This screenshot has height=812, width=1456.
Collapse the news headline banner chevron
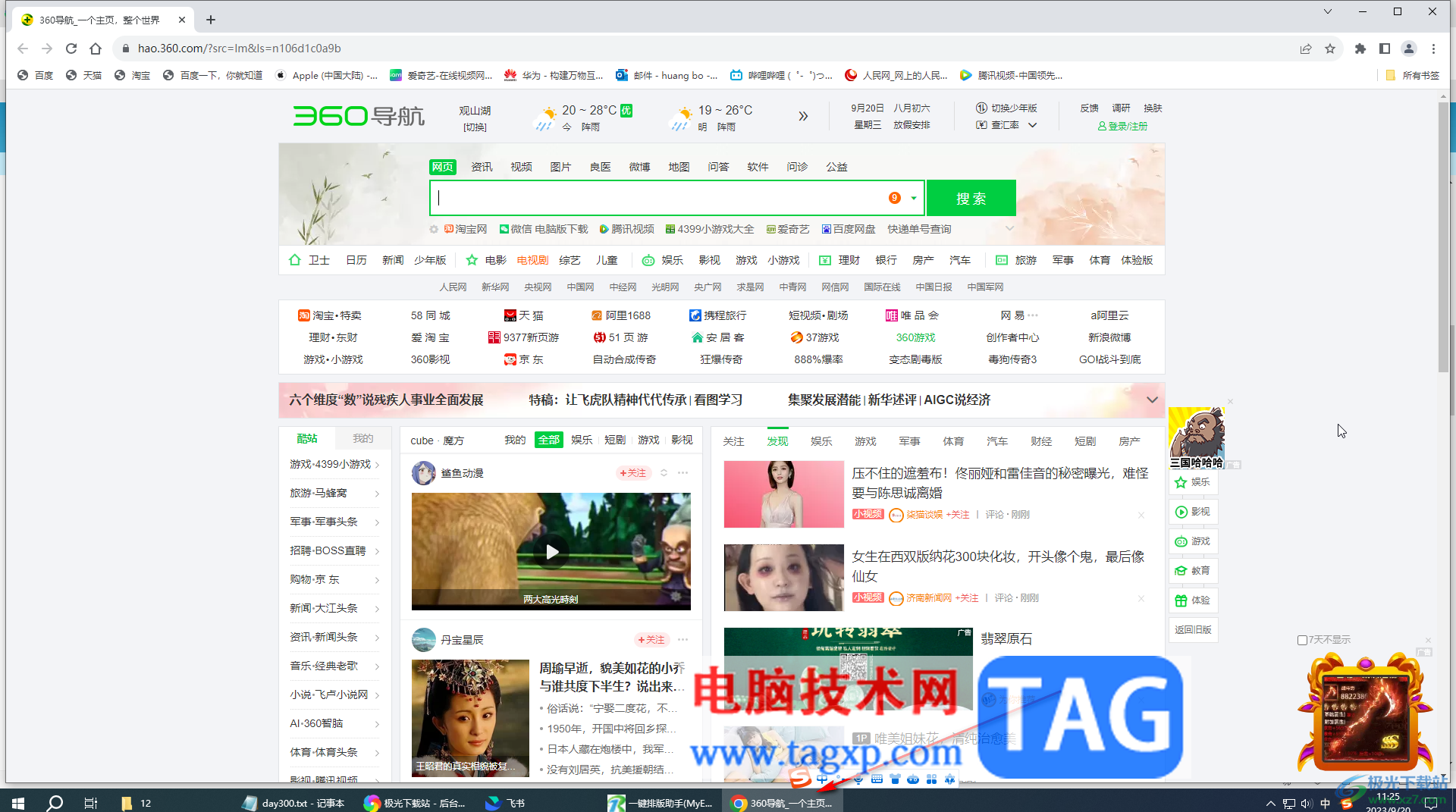[x=1152, y=400]
